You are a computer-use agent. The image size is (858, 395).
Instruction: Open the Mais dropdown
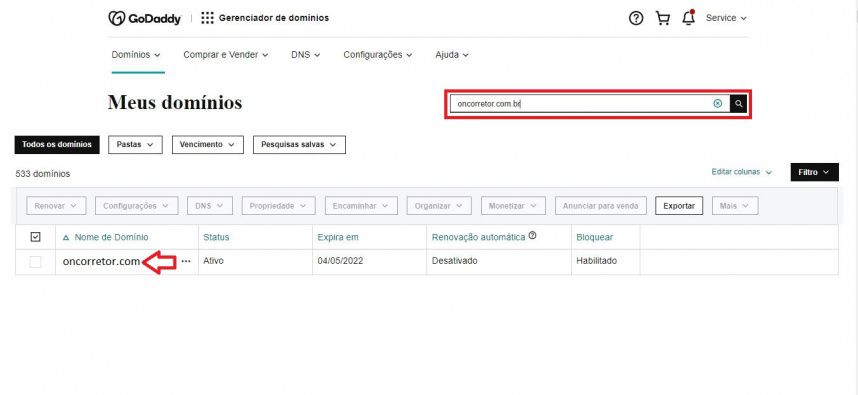(735, 206)
